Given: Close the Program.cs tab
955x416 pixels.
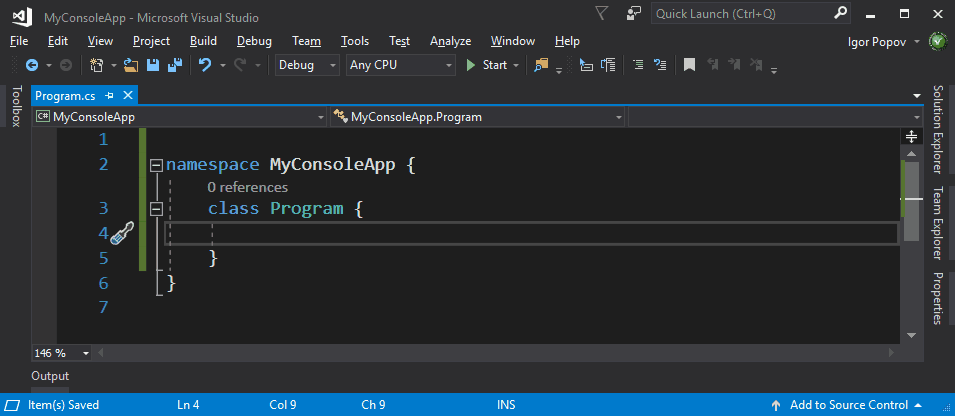Looking at the screenshot, I should tap(128, 95).
